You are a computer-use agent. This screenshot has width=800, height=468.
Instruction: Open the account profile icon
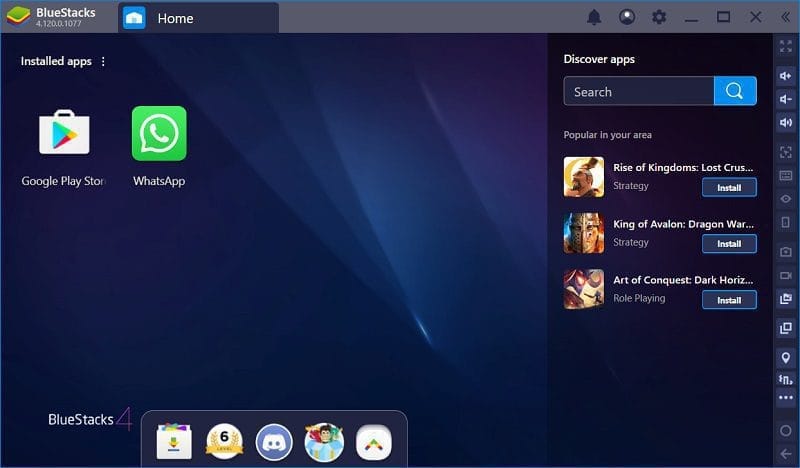click(627, 17)
